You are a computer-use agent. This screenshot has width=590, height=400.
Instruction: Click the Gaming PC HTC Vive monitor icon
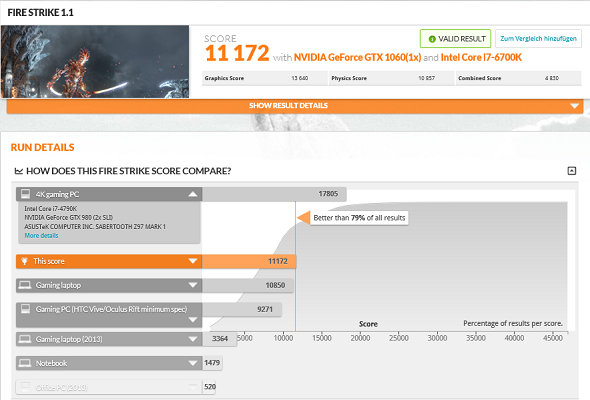coord(25,309)
